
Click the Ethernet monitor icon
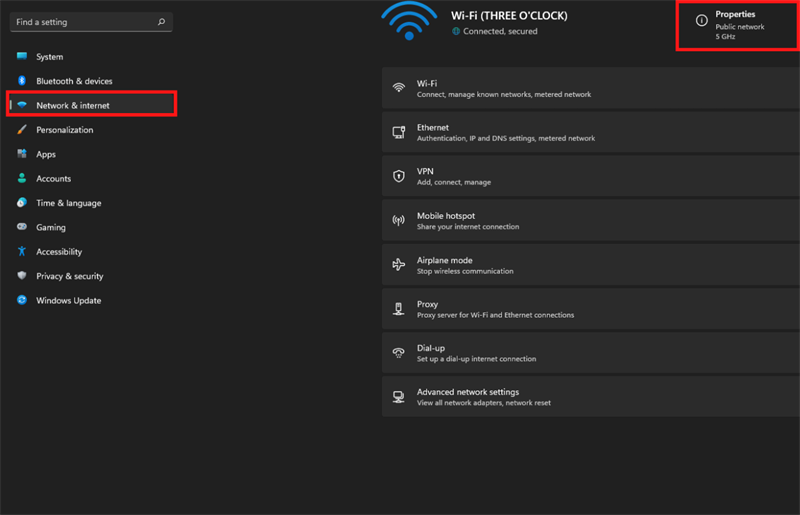399,132
